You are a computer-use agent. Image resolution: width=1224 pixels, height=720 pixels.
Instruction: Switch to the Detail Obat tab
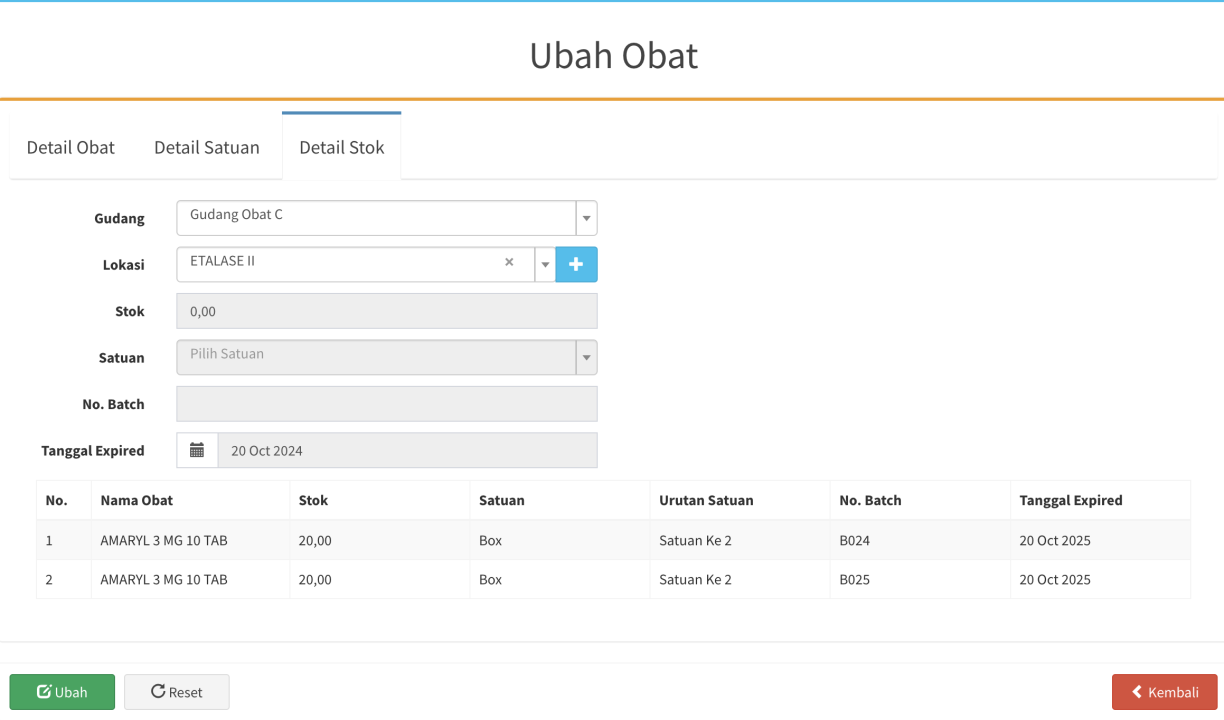tap(71, 147)
